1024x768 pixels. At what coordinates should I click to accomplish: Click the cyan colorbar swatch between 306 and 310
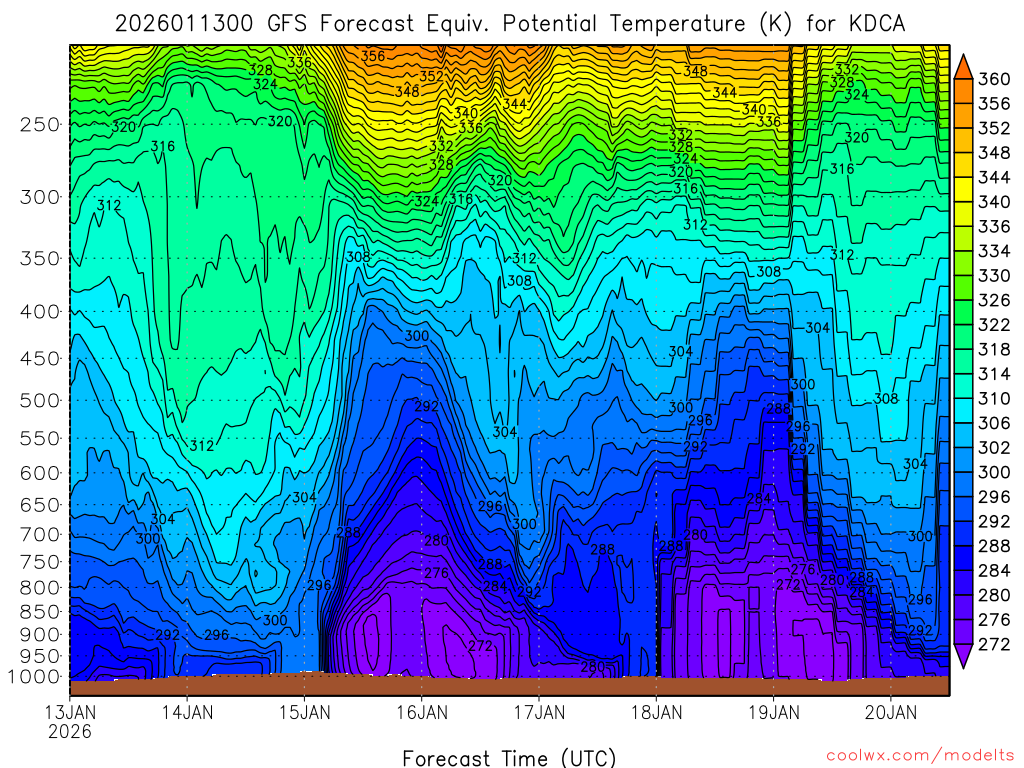[x=963, y=411]
